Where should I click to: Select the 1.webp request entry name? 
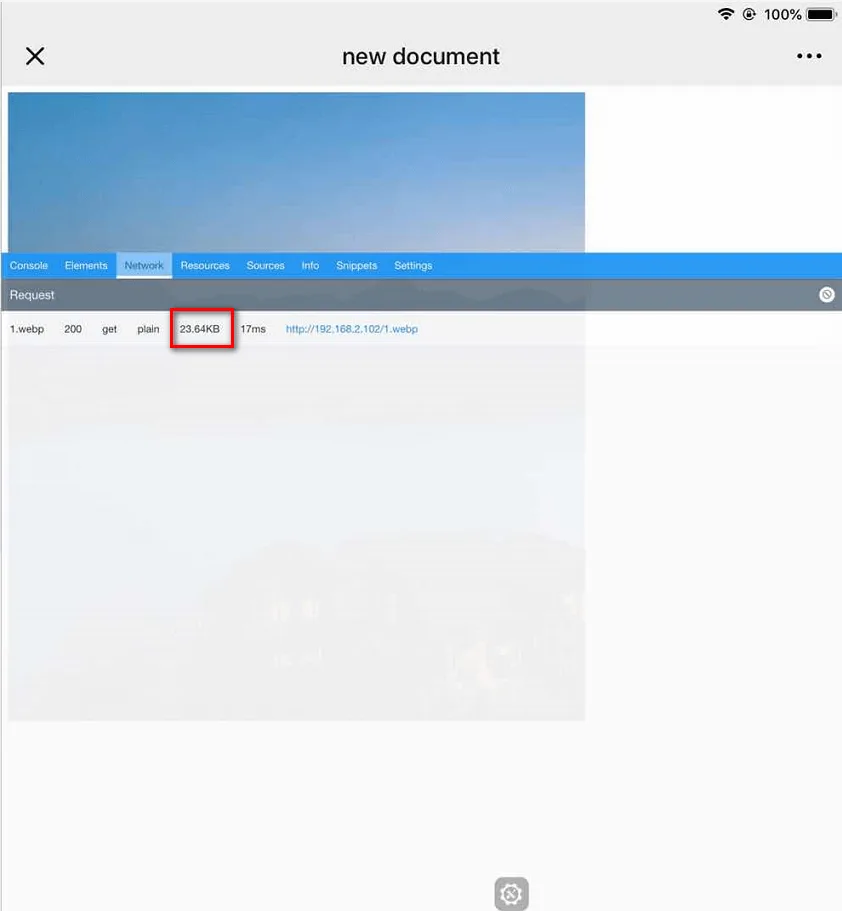(27, 329)
